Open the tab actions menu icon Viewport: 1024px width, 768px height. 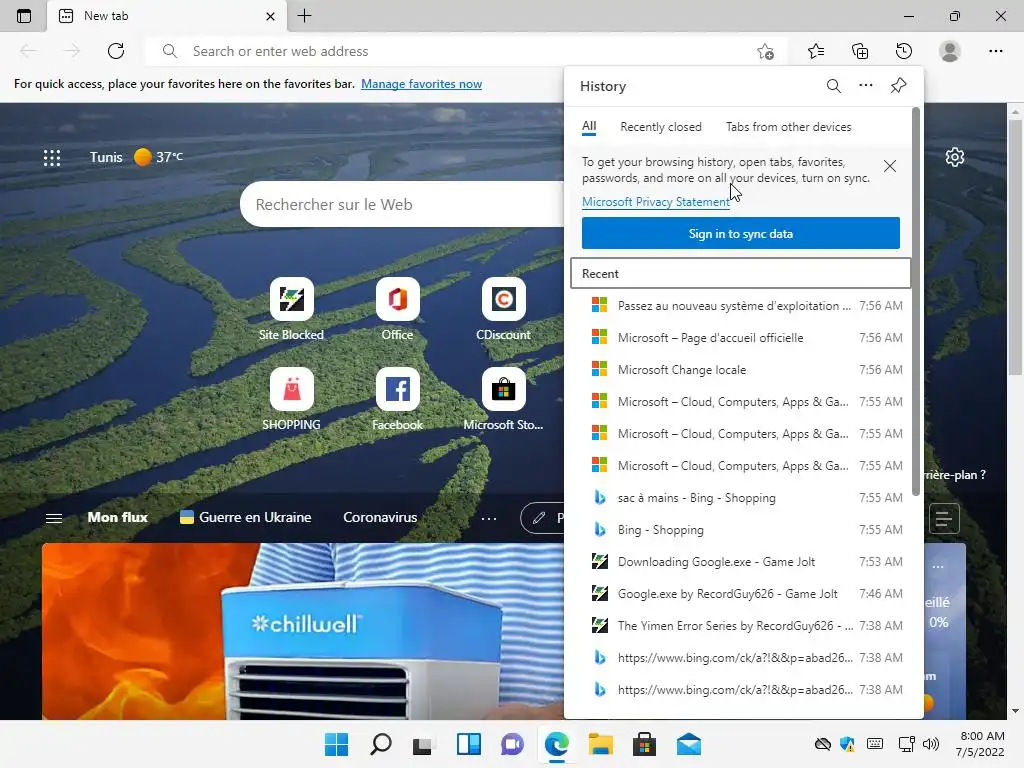[x=24, y=16]
